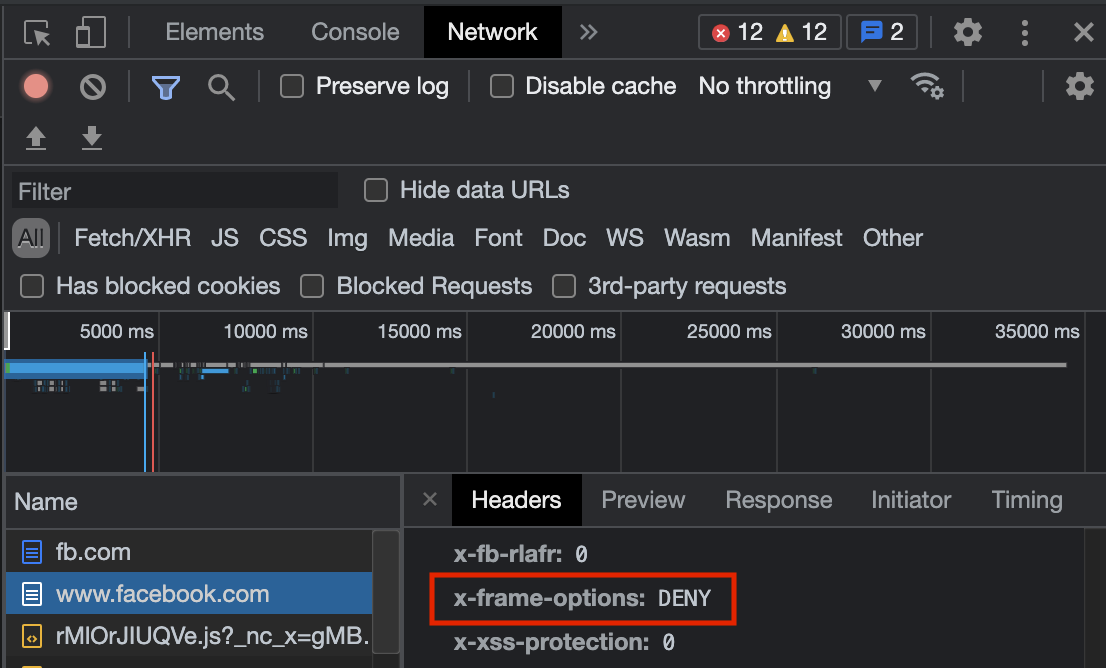This screenshot has width=1106, height=668.
Task: Close the DevTools panel
Action: pos(1083,32)
